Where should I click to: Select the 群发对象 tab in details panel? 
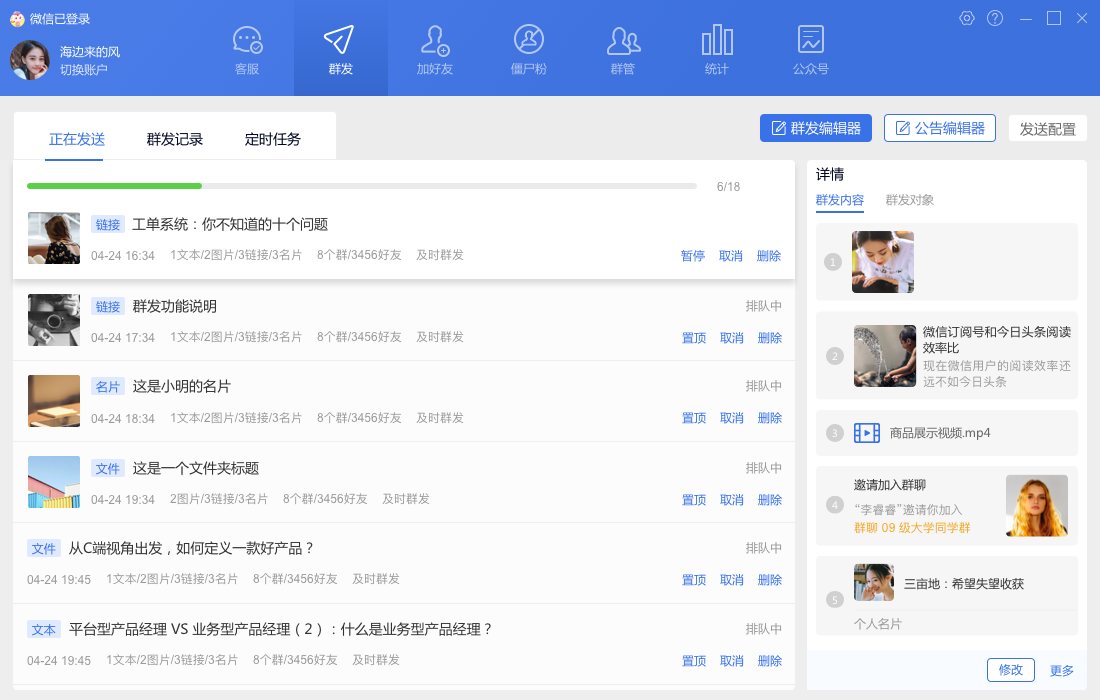click(910, 200)
